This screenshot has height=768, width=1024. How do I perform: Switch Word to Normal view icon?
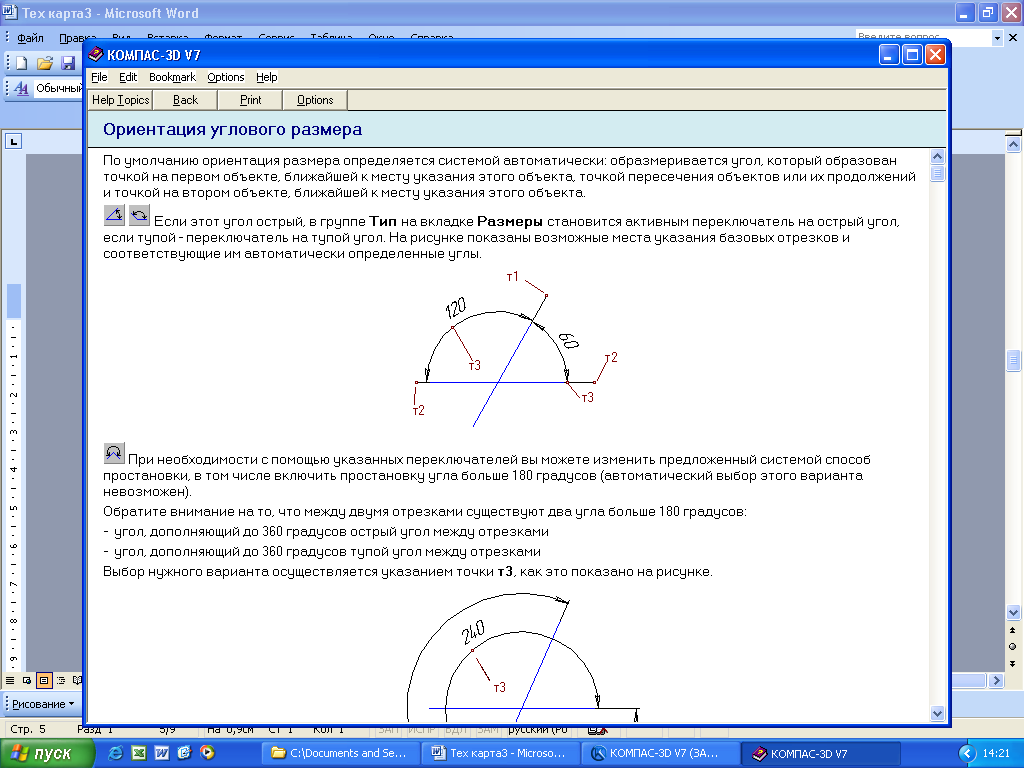coord(10,680)
